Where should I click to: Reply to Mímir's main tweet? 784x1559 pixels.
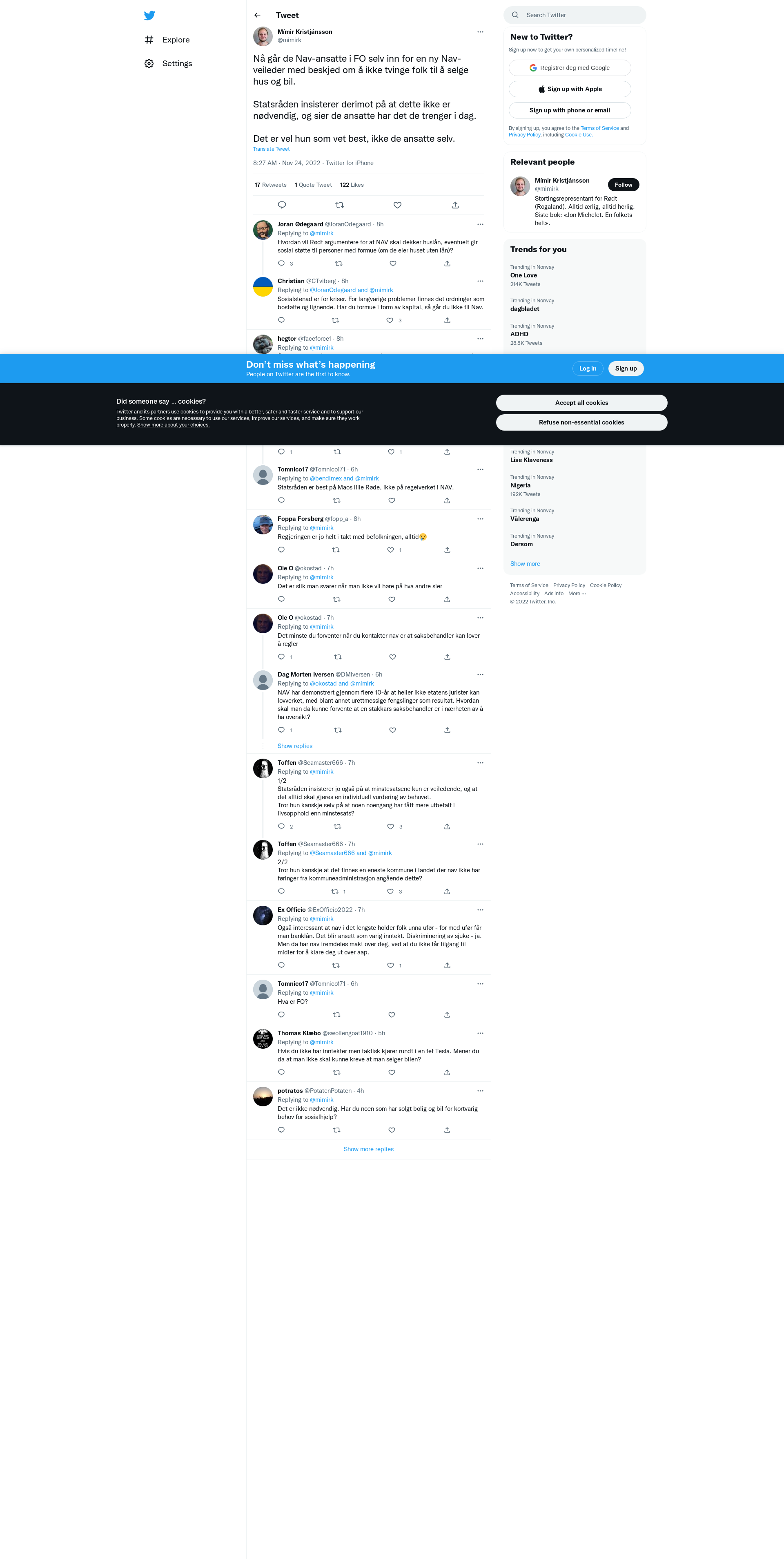(x=282, y=205)
